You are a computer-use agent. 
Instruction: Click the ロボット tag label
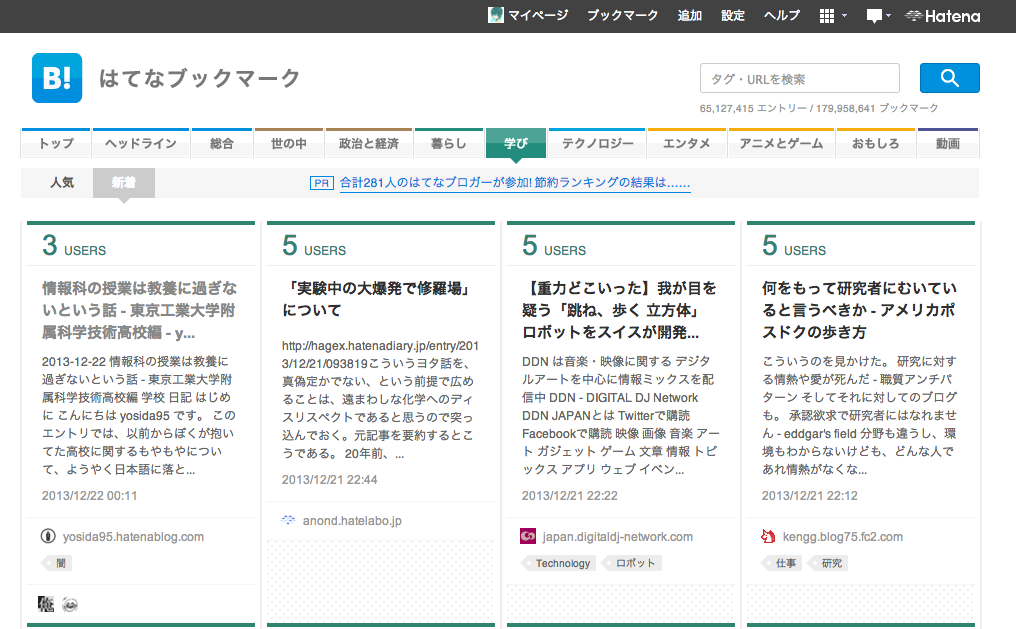tap(635, 563)
